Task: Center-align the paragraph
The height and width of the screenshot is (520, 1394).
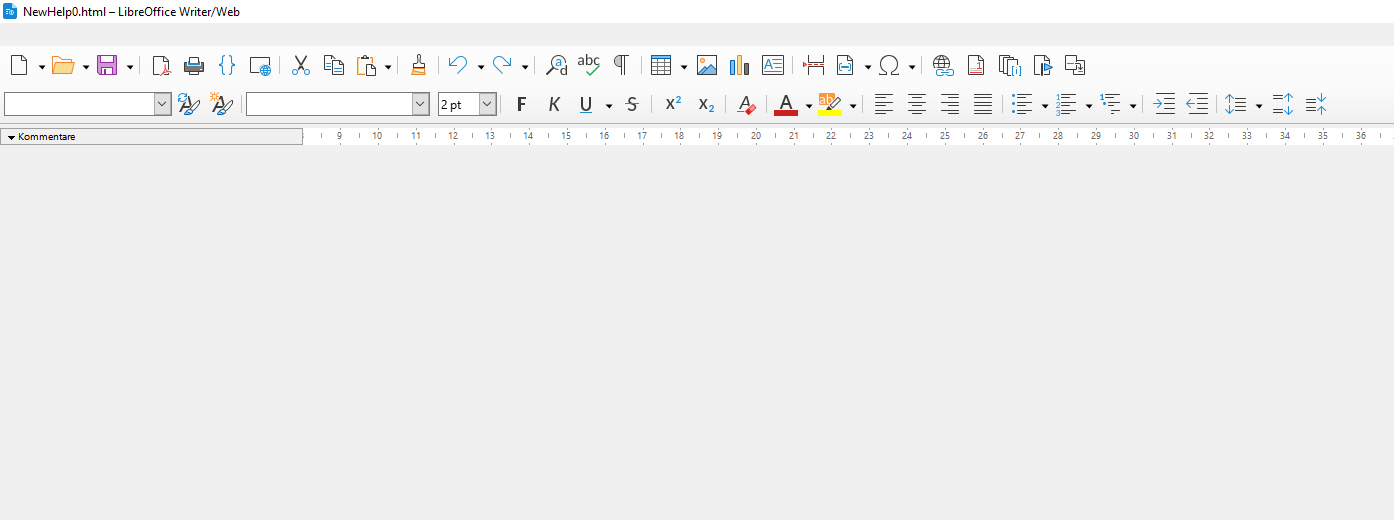Action: [x=917, y=104]
